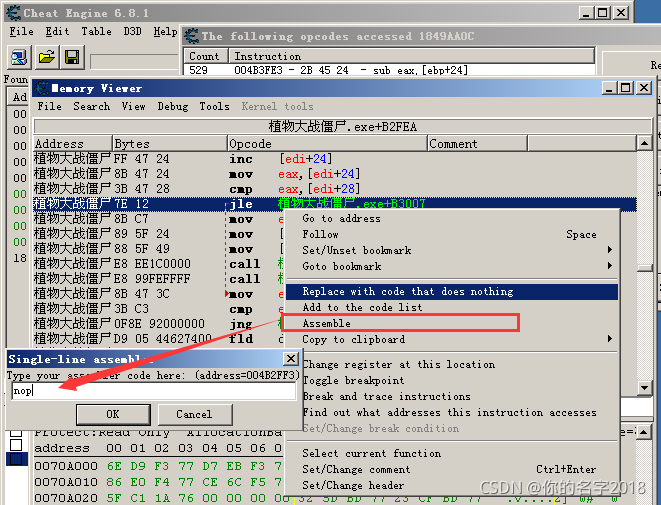Click the Address column header in disassembler
The height and width of the screenshot is (505, 661).
click(73, 144)
